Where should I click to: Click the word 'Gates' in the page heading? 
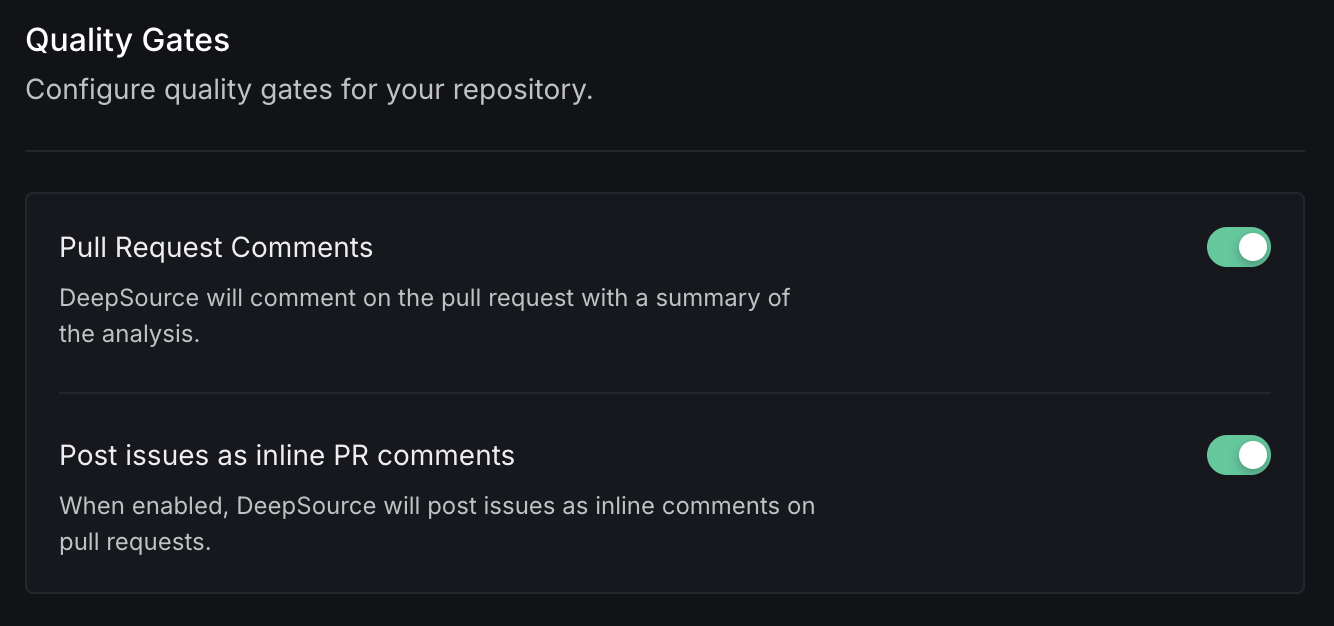point(186,40)
